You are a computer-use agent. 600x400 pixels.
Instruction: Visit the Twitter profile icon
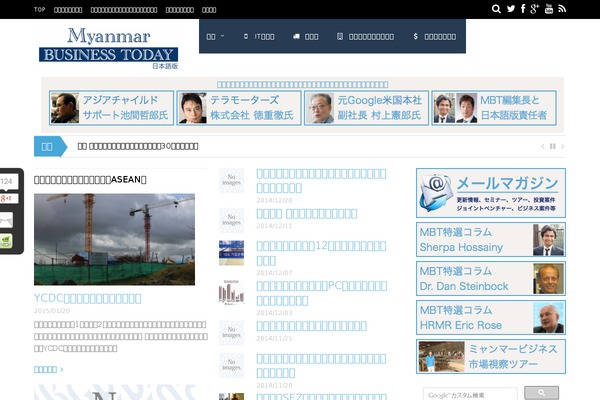click(511, 9)
